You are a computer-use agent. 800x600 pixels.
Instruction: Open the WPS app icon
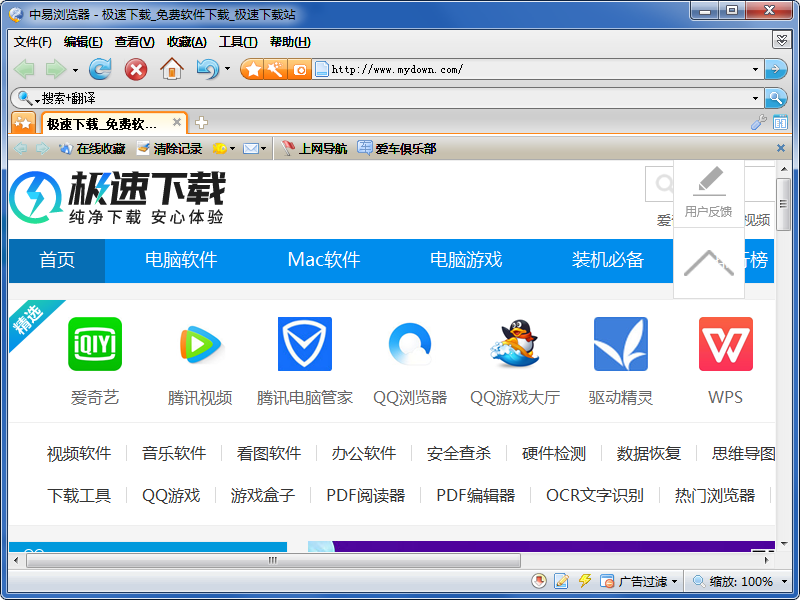click(725, 345)
